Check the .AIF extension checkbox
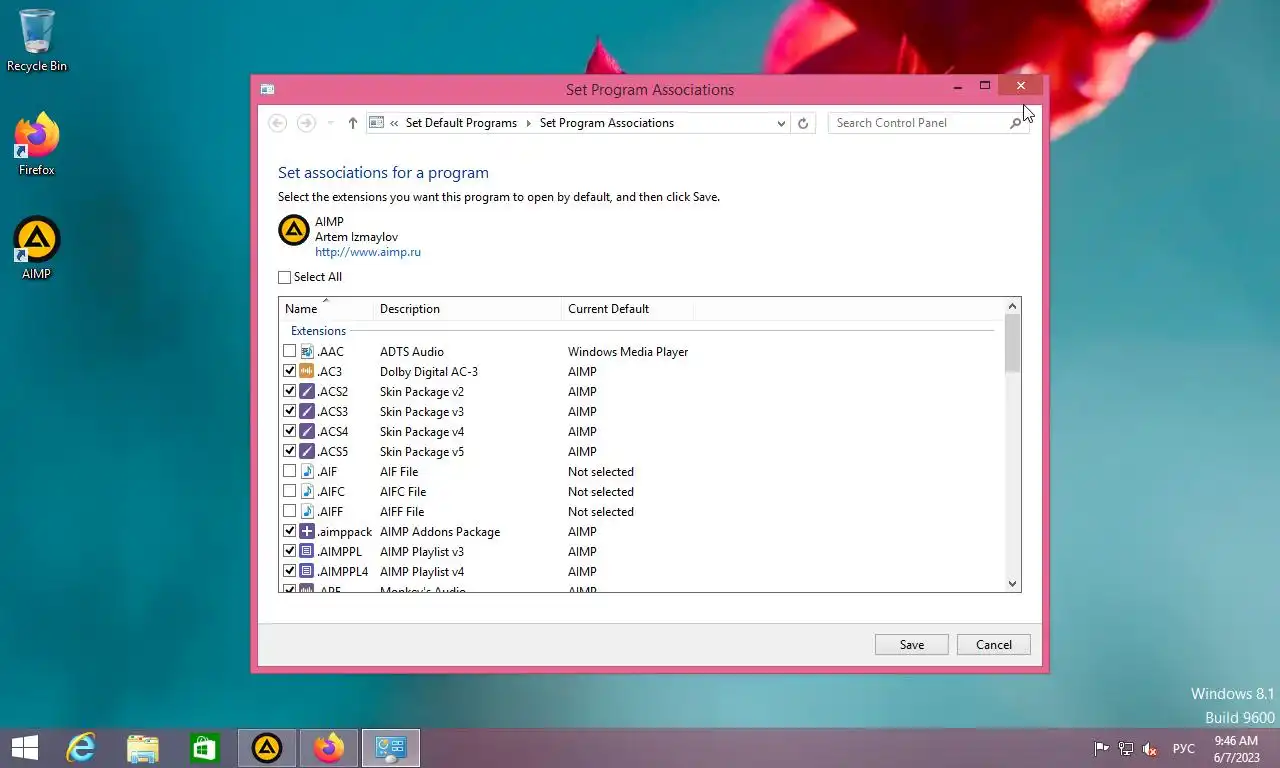1280x768 pixels. 290,471
